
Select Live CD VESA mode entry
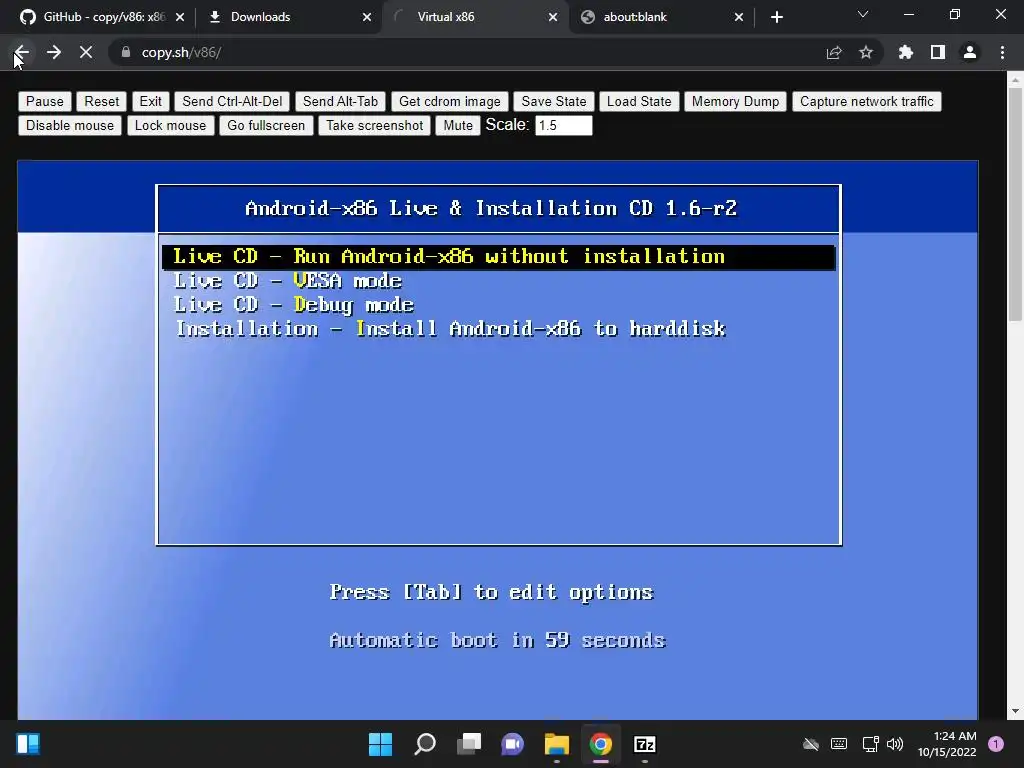[x=287, y=281]
